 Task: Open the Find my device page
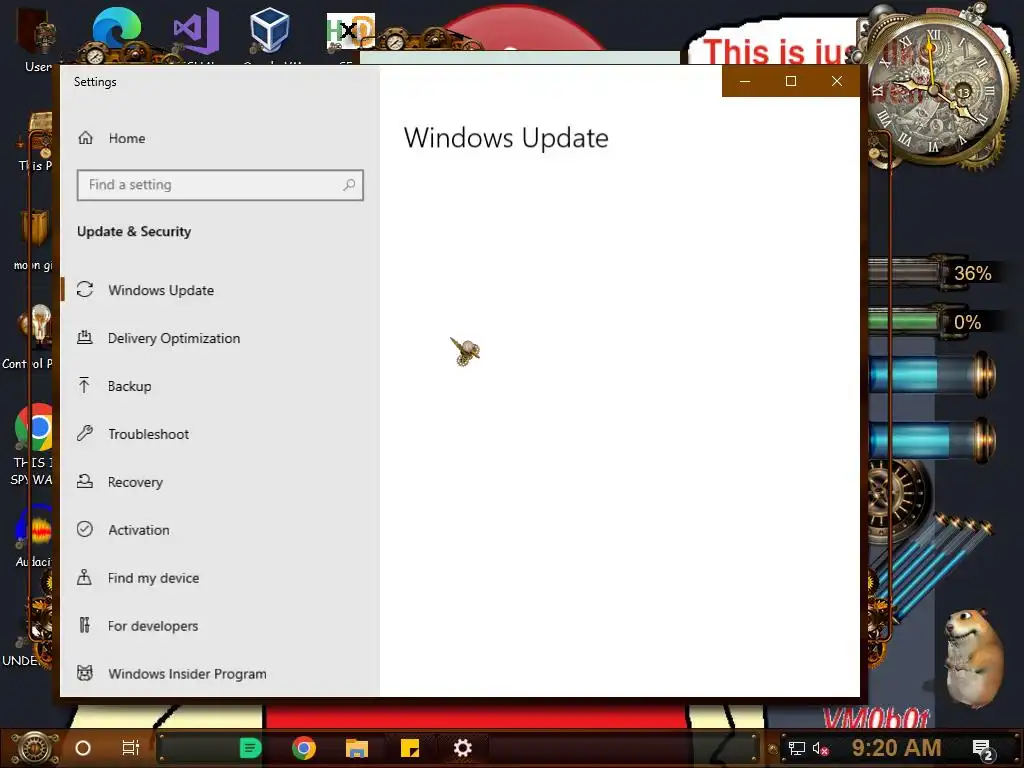click(219, 578)
